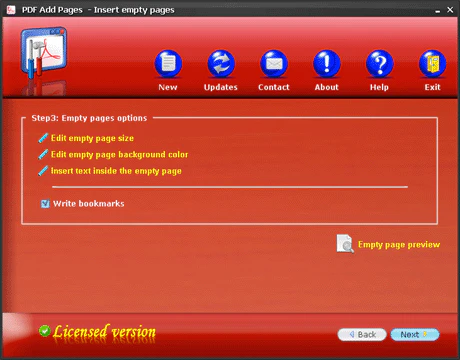This screenshot has width=460, height=360.
Task: Return to previous step with Back
Action: click(x=362, y=334)
